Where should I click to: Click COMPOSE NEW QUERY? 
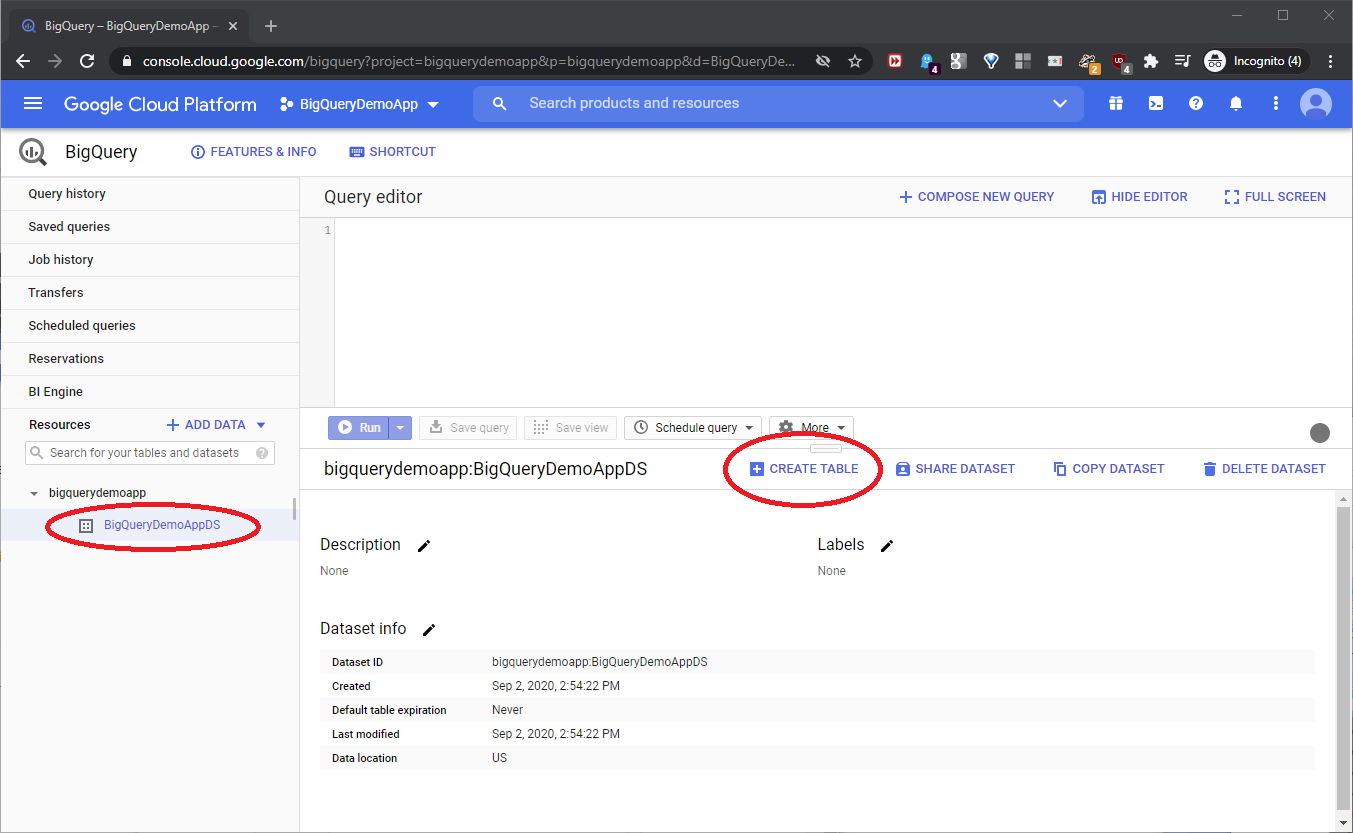976,197
